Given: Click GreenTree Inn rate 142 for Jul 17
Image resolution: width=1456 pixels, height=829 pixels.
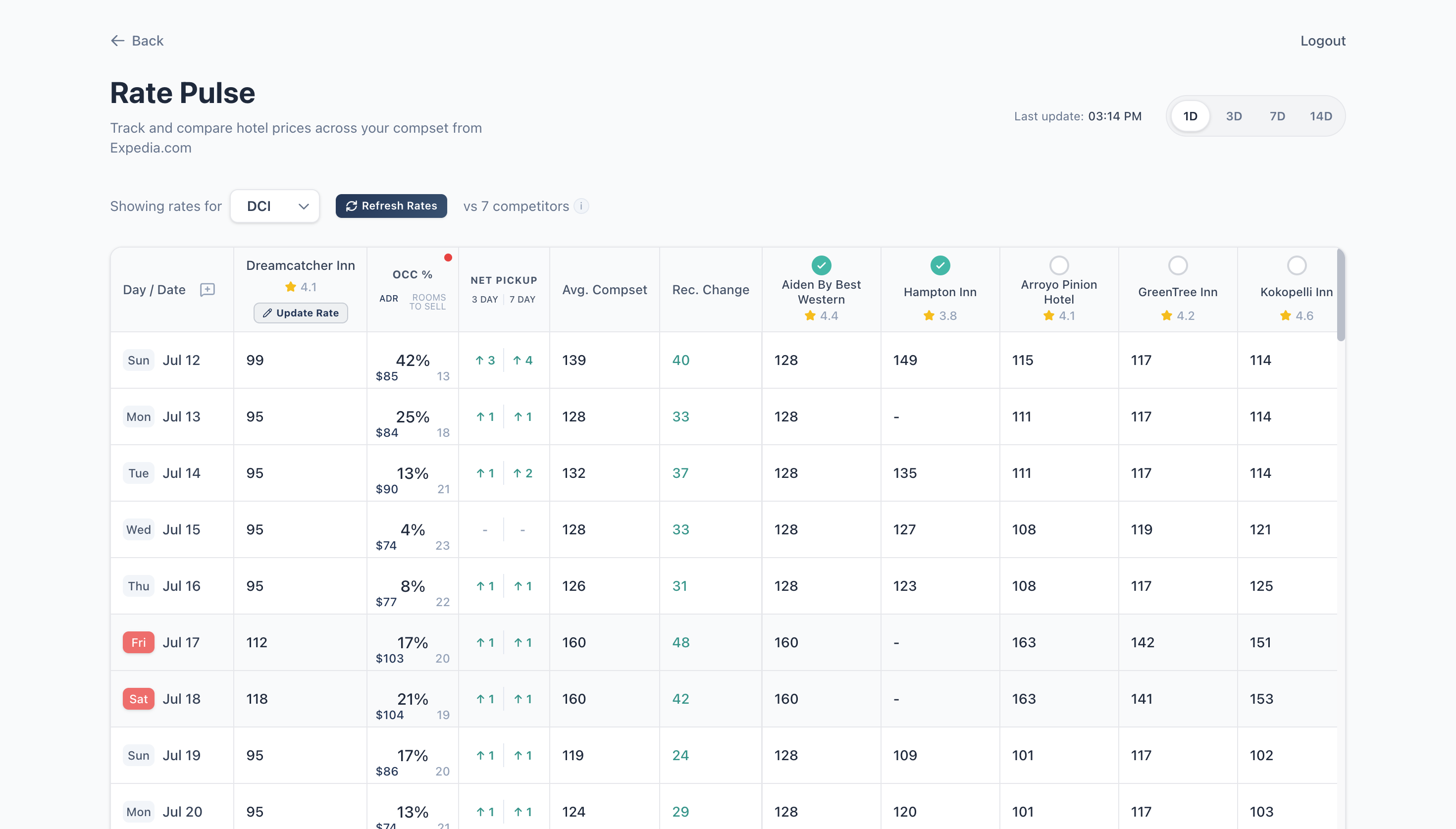Looking at the screenshot, I should (1142, 643).
